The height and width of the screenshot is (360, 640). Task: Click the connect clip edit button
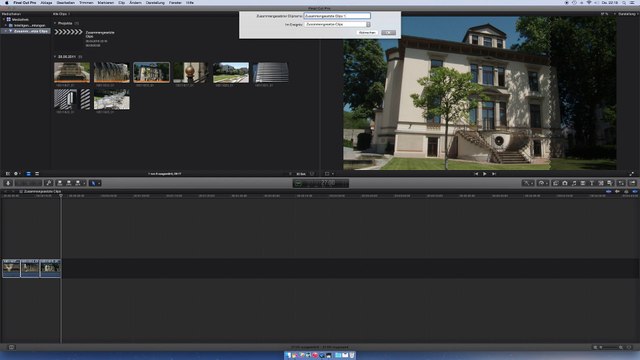(x=60, y=183)
